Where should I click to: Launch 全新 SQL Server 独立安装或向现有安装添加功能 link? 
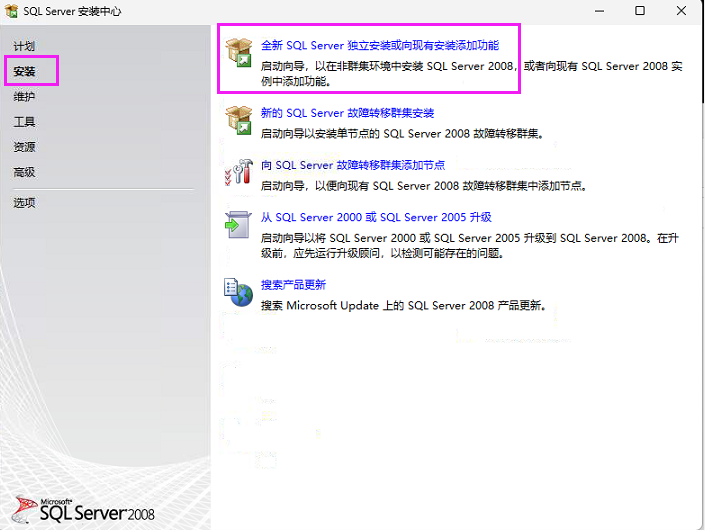[x=380, y=45]
